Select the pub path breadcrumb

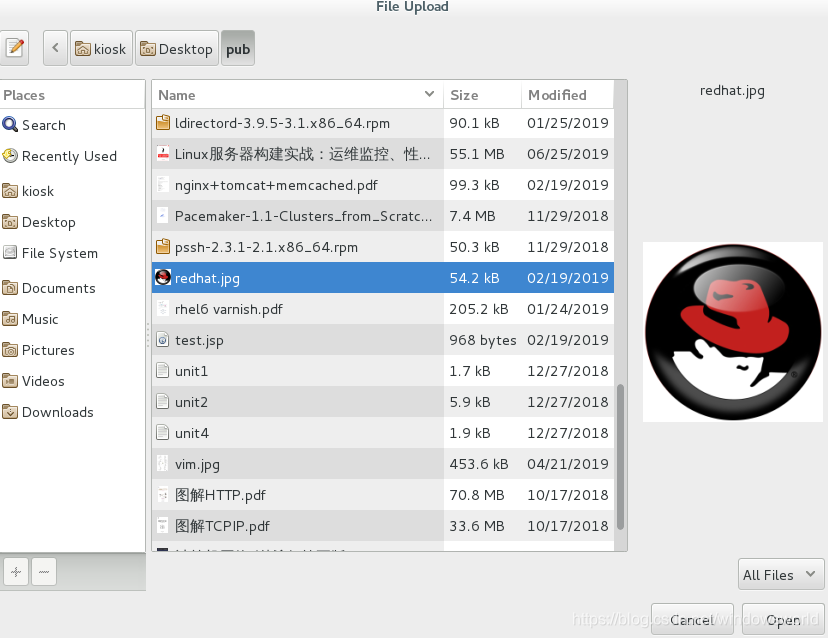point(238,48)
